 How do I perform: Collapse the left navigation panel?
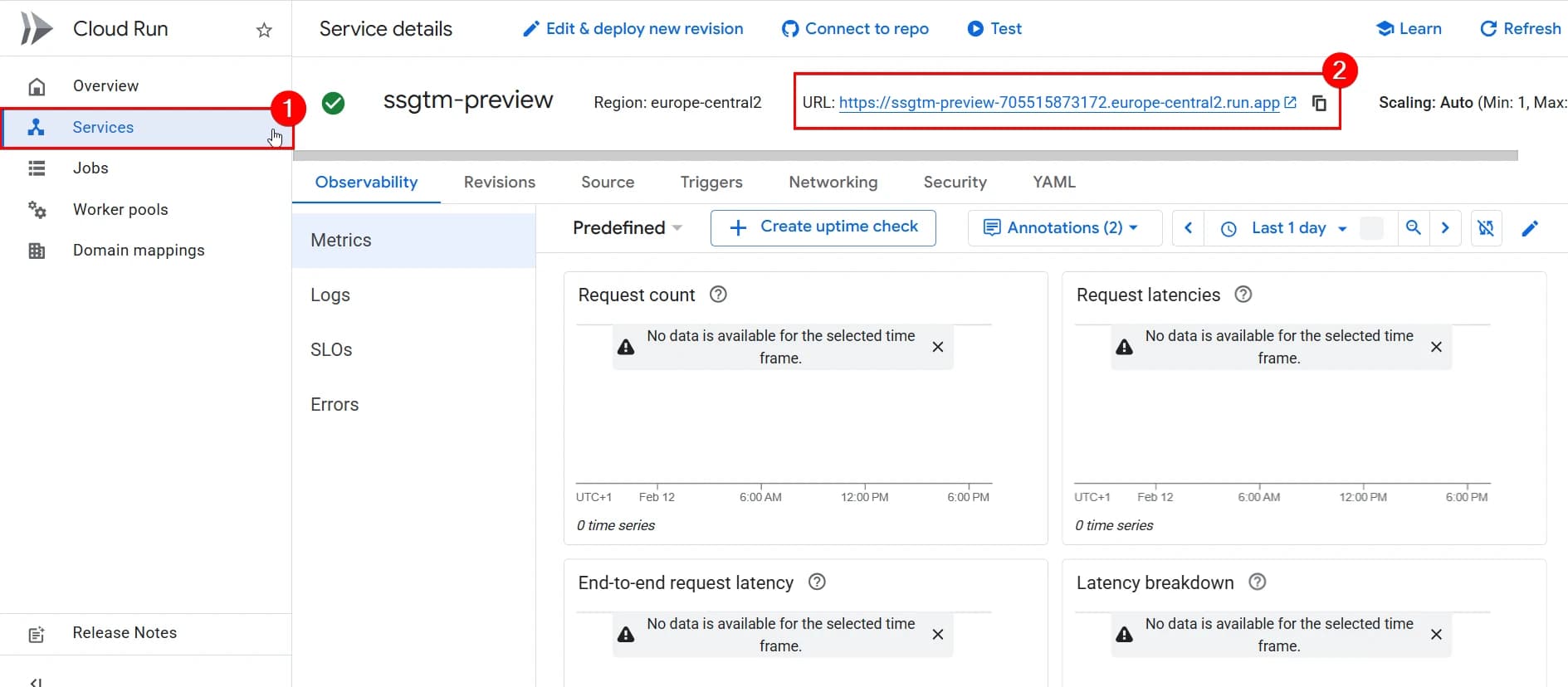37,682
